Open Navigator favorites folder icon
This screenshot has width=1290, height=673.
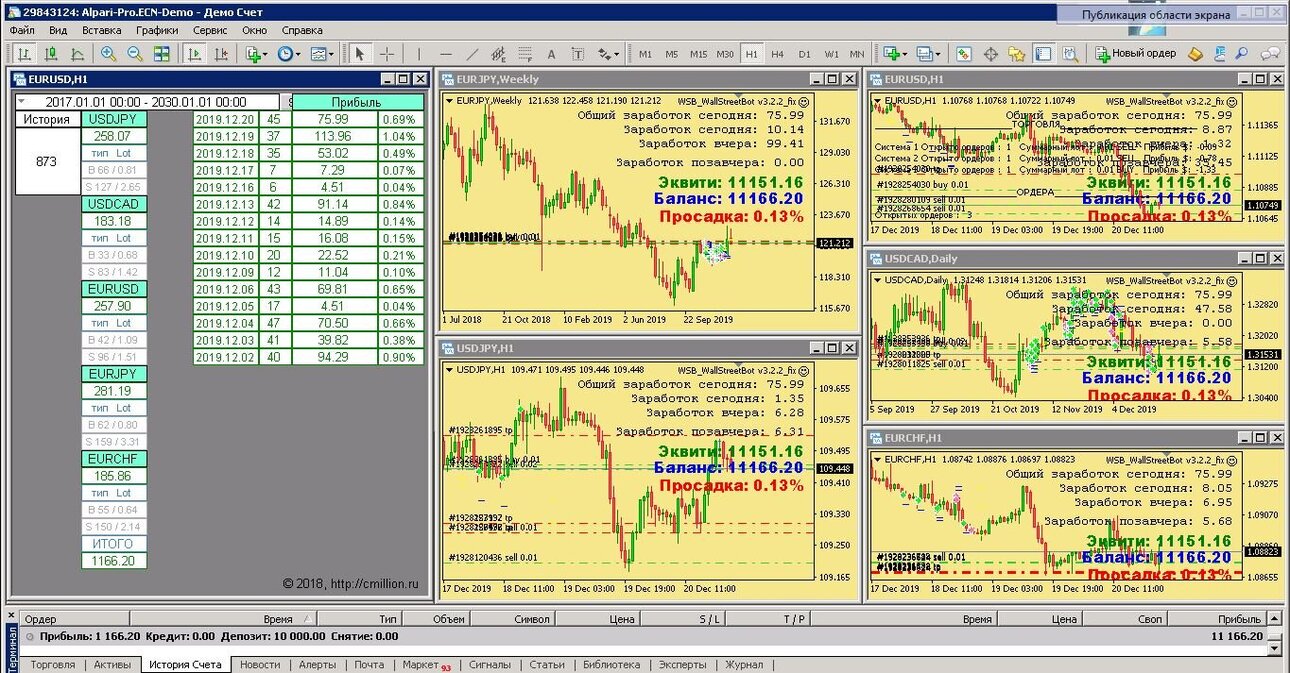1016,54
